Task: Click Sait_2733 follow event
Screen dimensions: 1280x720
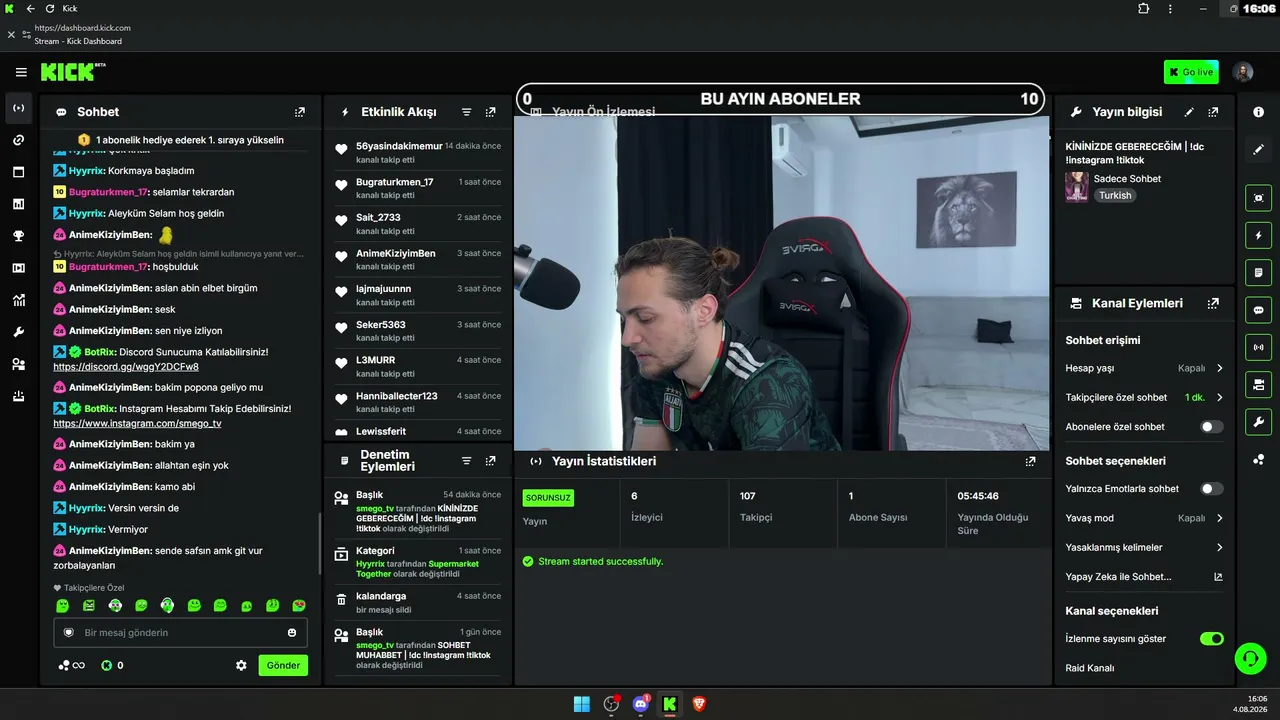Action: 418,224
